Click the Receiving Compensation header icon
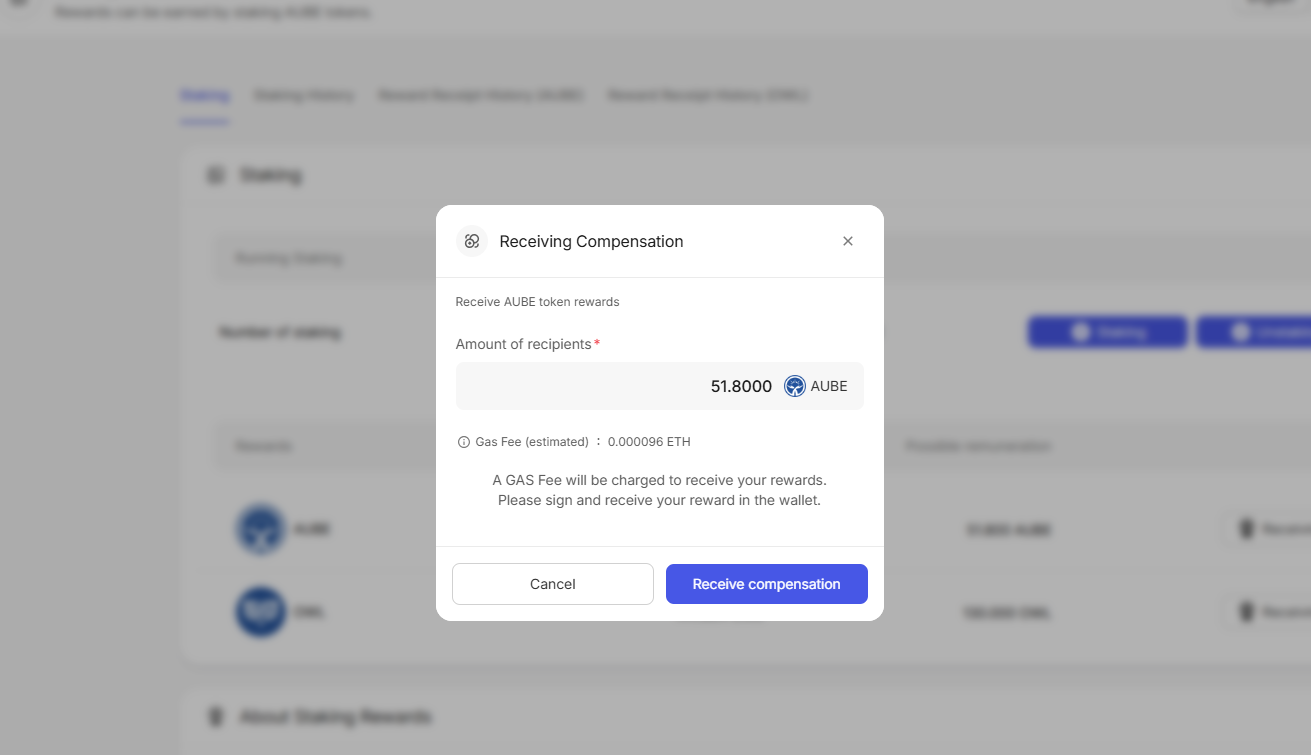The width and height of the screenshot is (1311, 755). (471, 241)
